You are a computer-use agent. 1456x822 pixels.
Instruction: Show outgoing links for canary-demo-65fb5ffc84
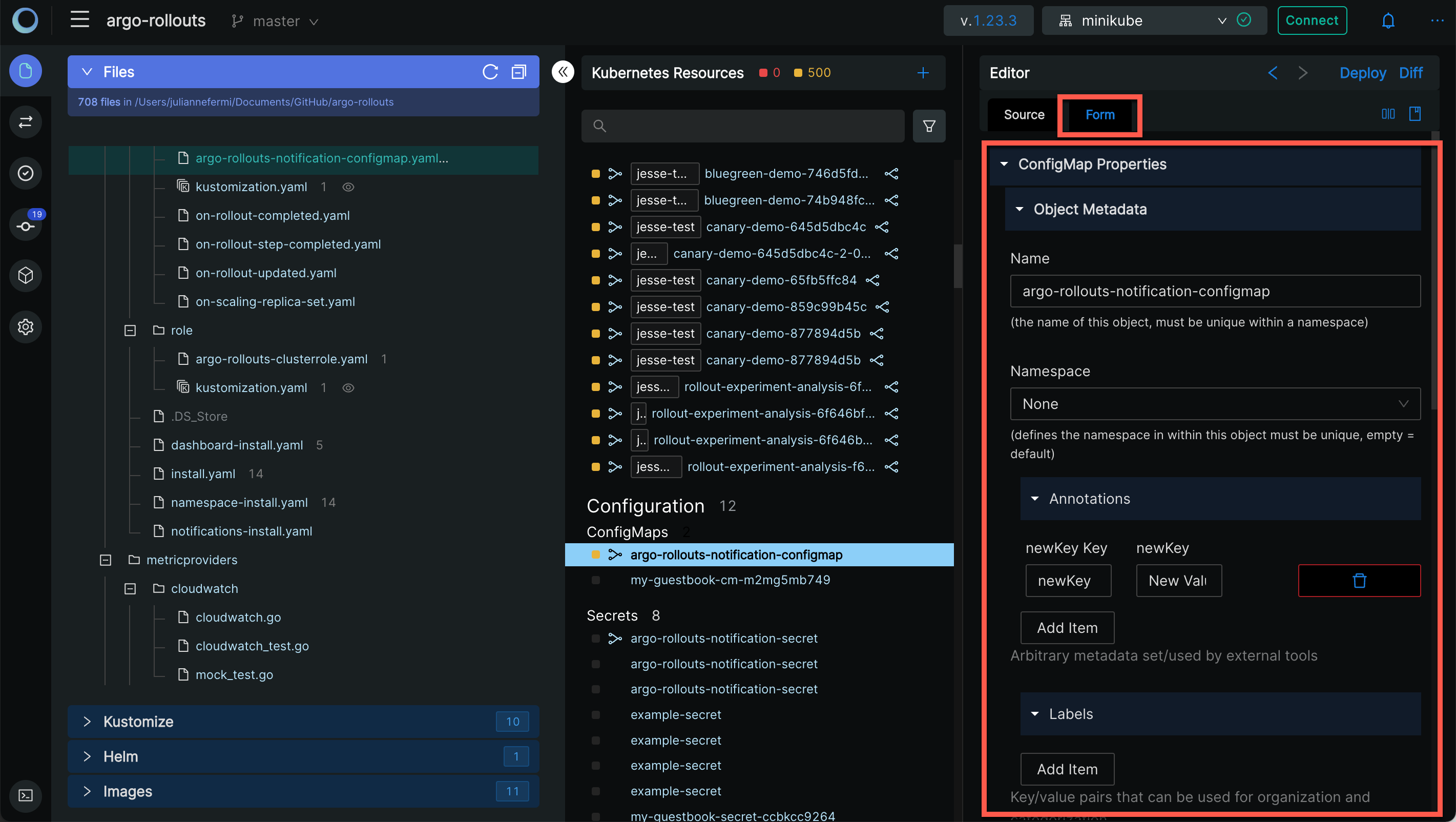(x=872, y=280)
